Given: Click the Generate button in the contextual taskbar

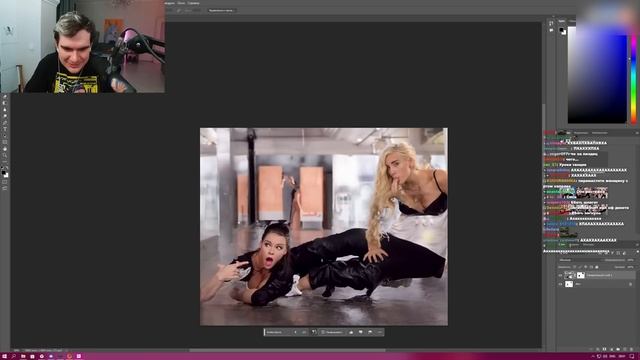Looking at the screenshot, I should (x=332, y=332).
